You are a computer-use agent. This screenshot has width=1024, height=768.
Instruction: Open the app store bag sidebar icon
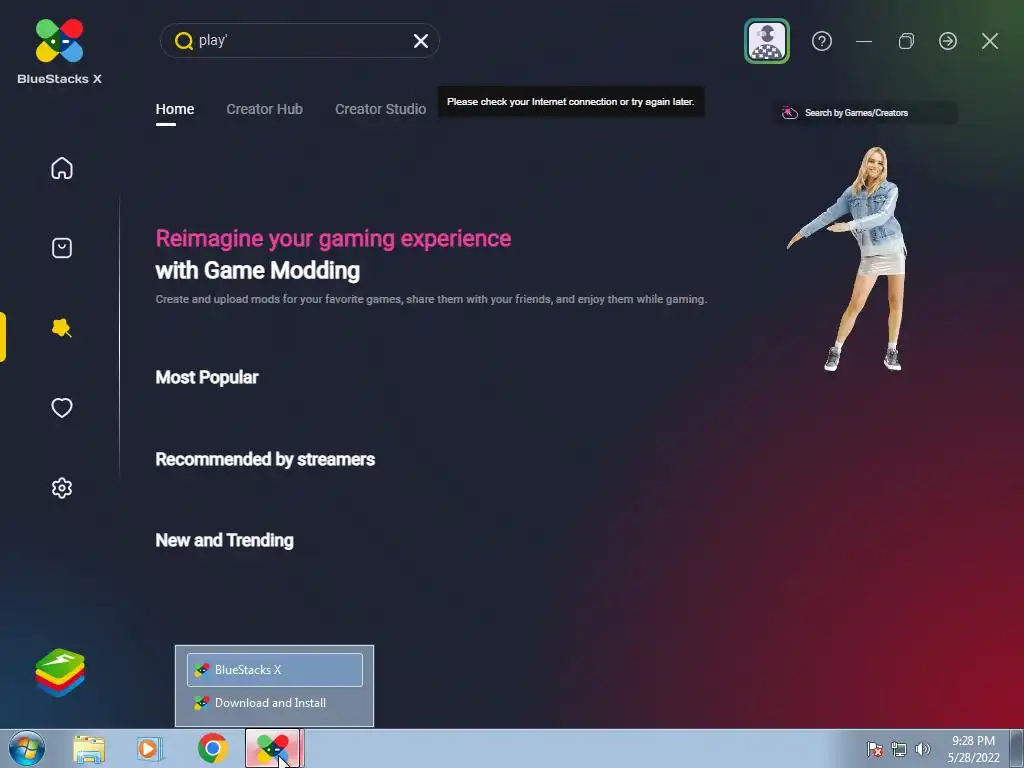tap(62, 248)
